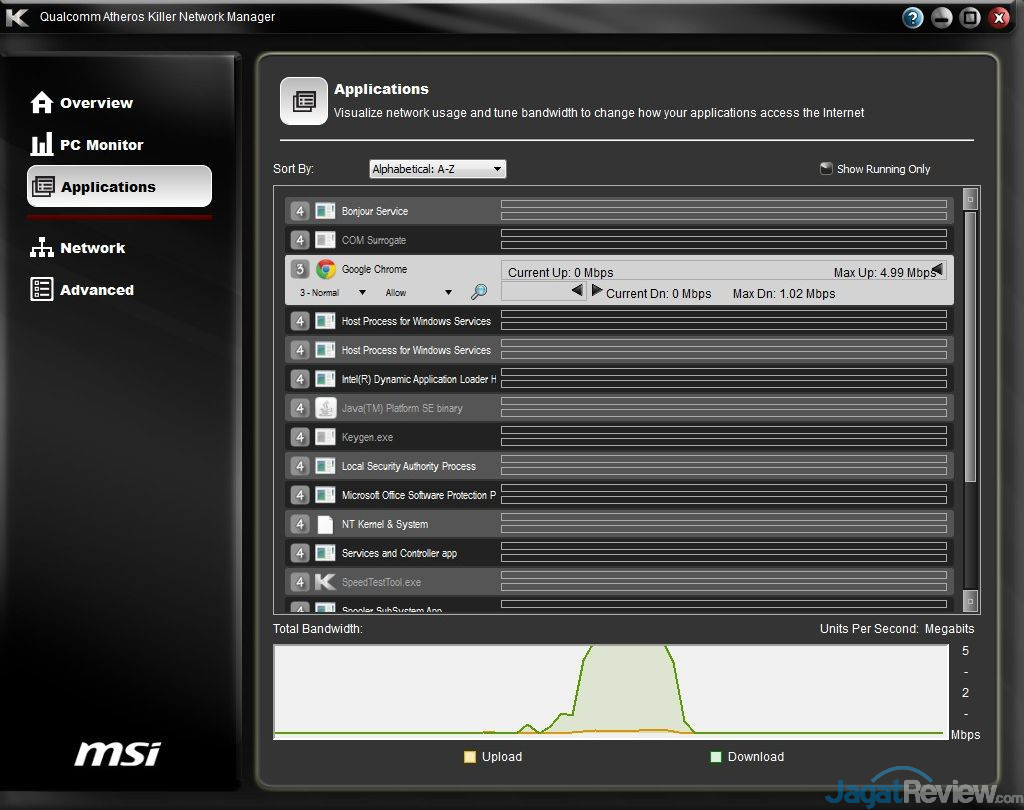Open the help question mark button
Viewport: 1024px width, 810px height.
(912, 17)
